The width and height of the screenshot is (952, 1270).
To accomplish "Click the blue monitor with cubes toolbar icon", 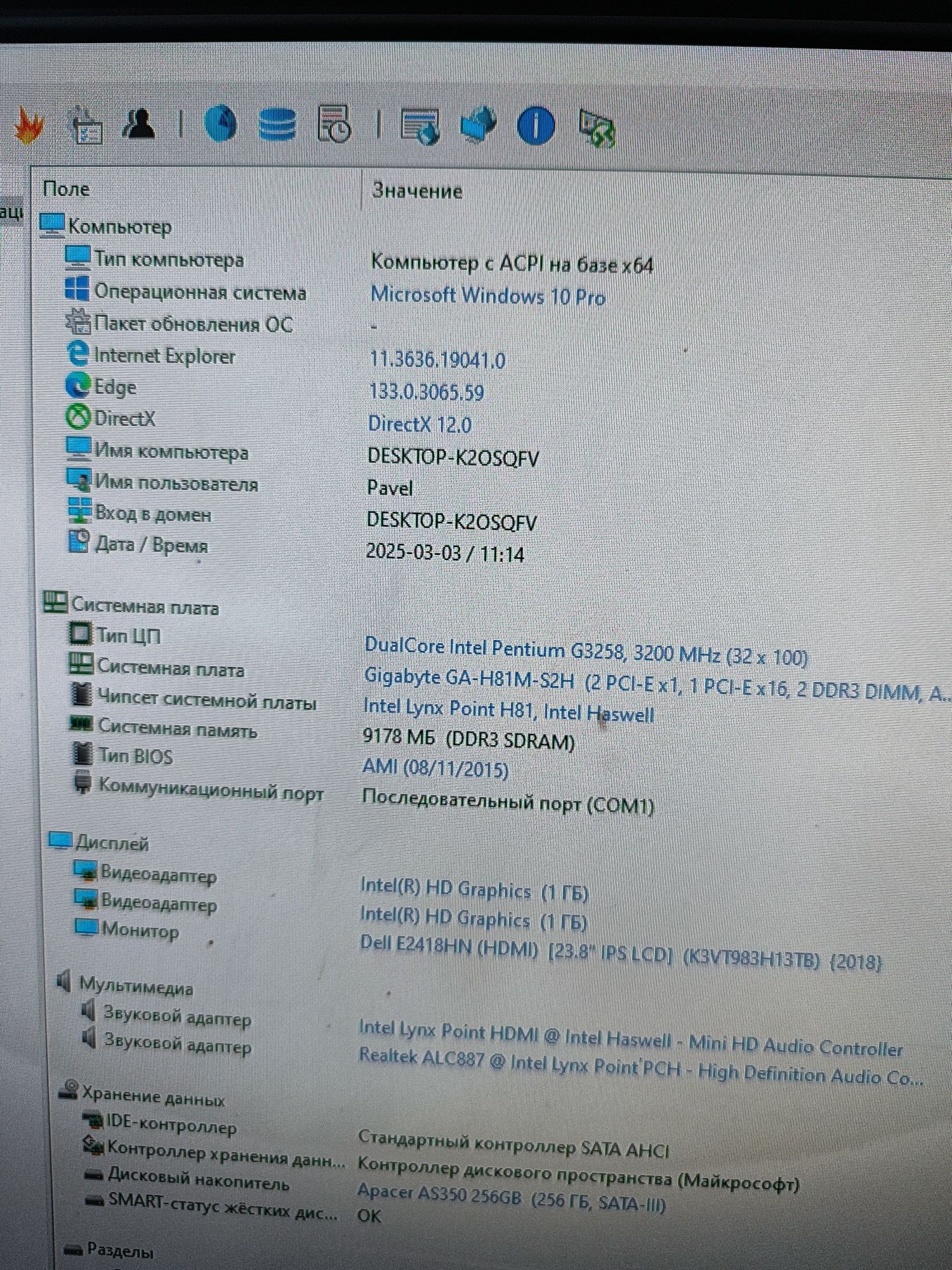I will pos(477,124).
